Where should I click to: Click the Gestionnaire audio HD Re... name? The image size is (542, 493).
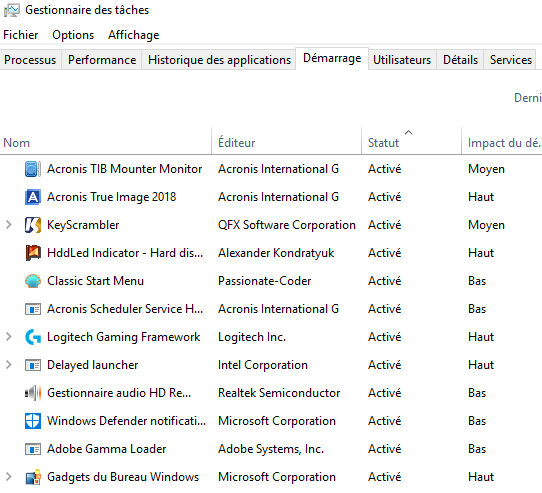pyautogui.click(x=119, y=393)
